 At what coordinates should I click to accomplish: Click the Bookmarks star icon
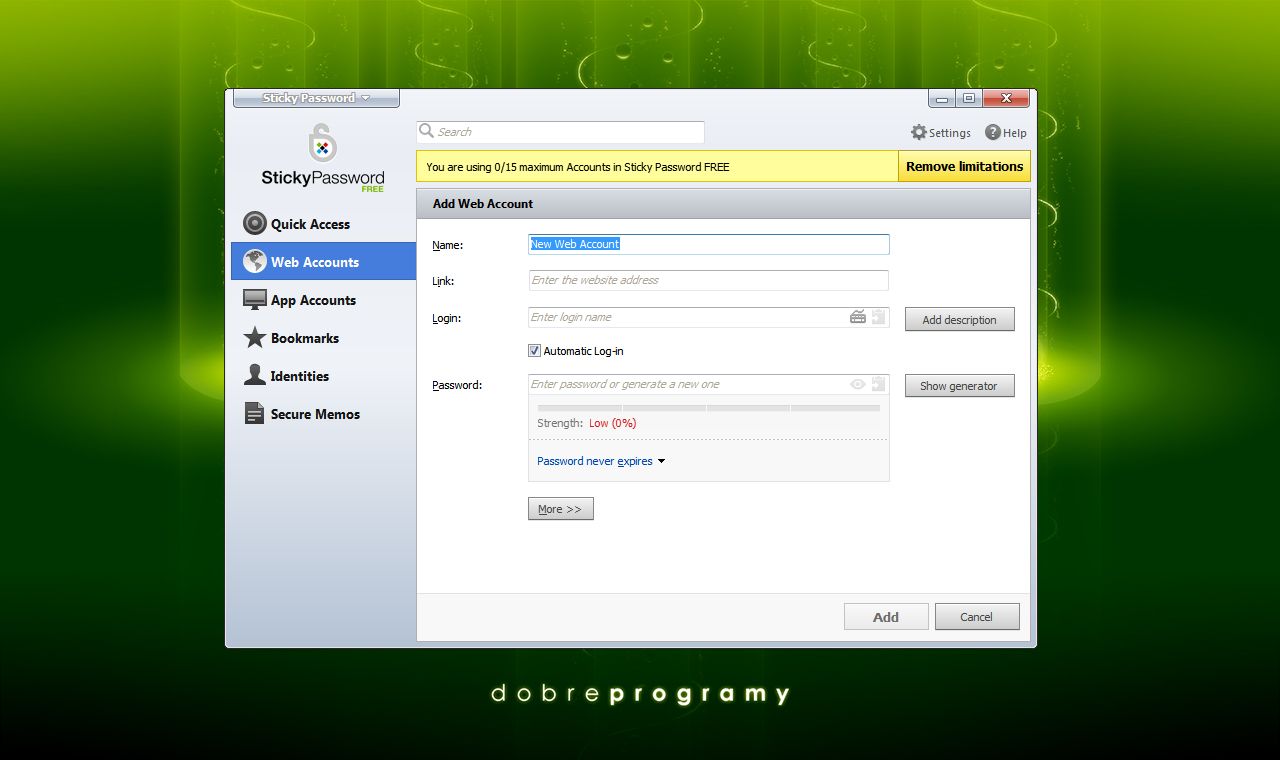[x=255, y=337]
